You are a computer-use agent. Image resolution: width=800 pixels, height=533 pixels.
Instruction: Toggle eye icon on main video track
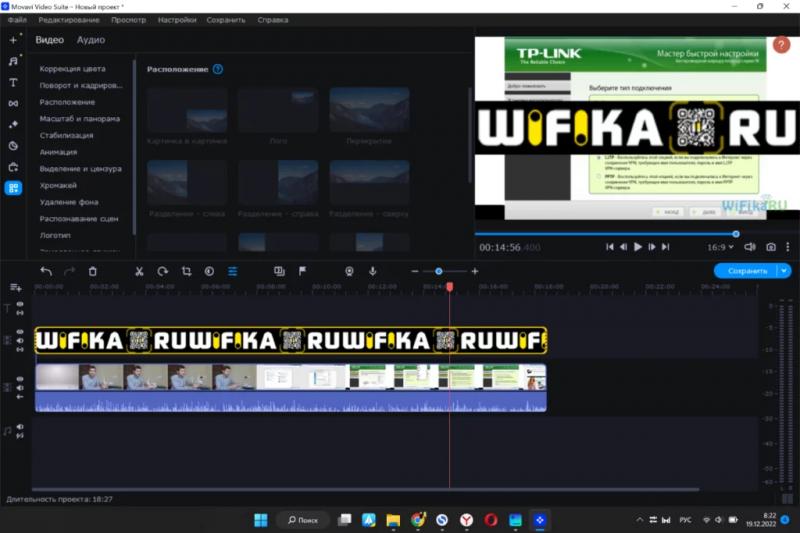coord(20,381)
